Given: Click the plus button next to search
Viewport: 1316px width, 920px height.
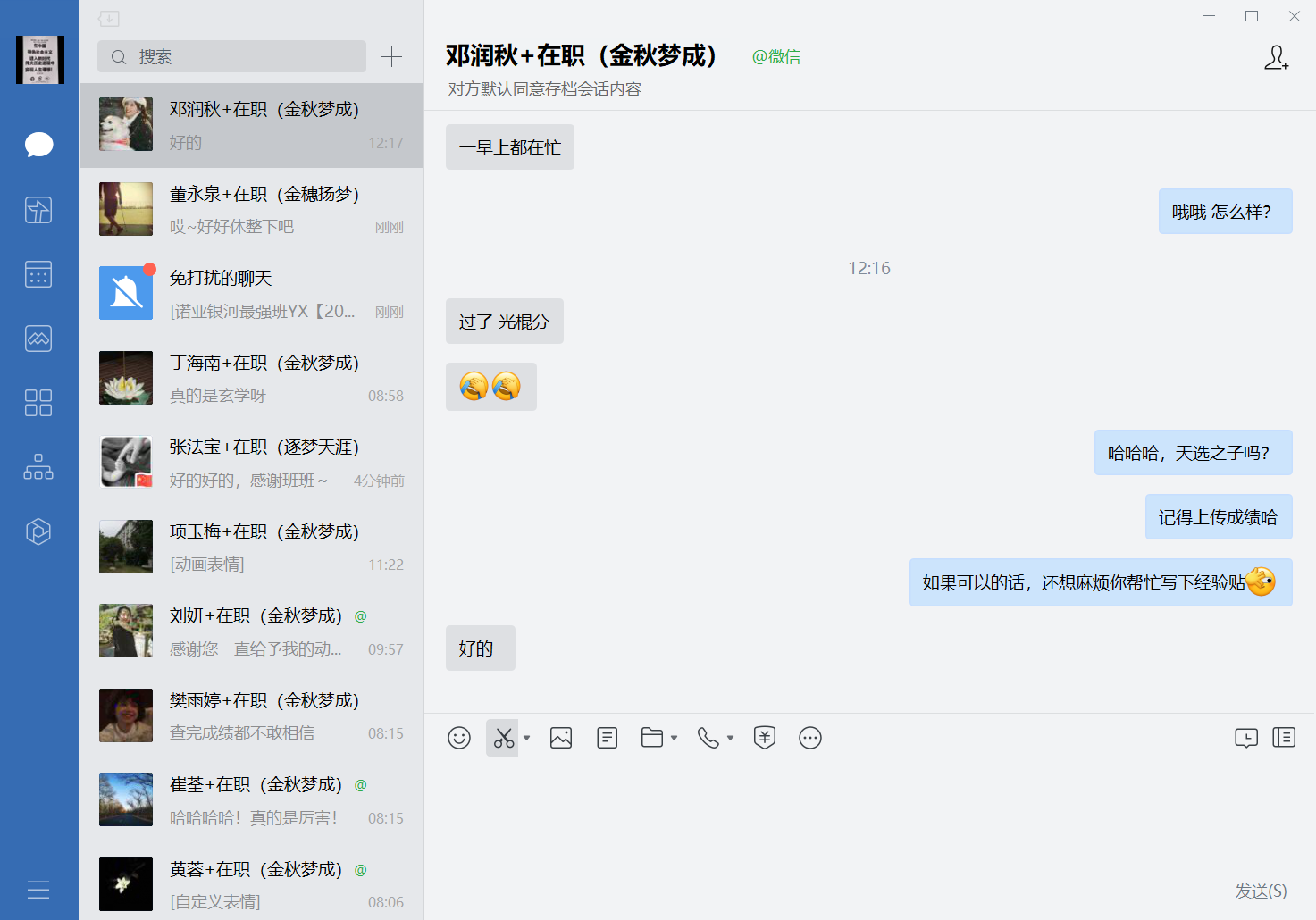Looking at the screenshot, I should pos(391,57).
